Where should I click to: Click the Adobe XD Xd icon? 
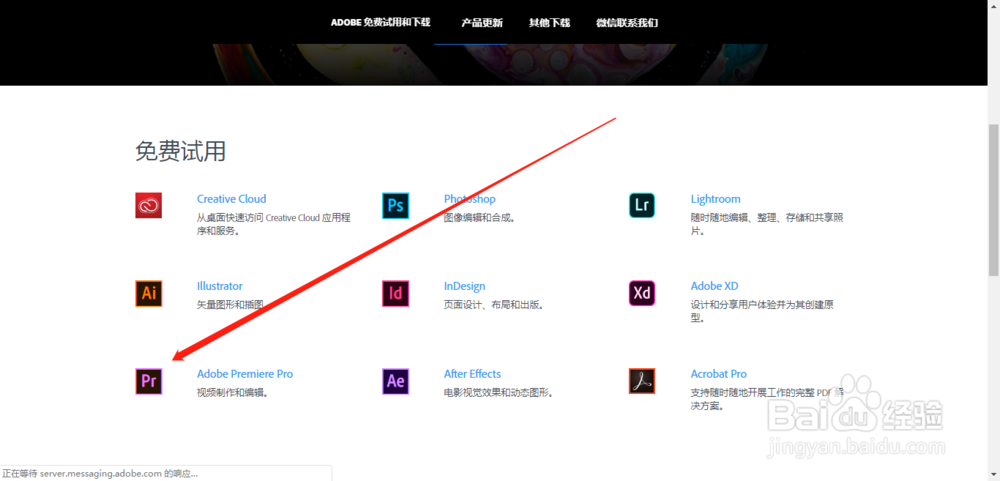point(642,293)
